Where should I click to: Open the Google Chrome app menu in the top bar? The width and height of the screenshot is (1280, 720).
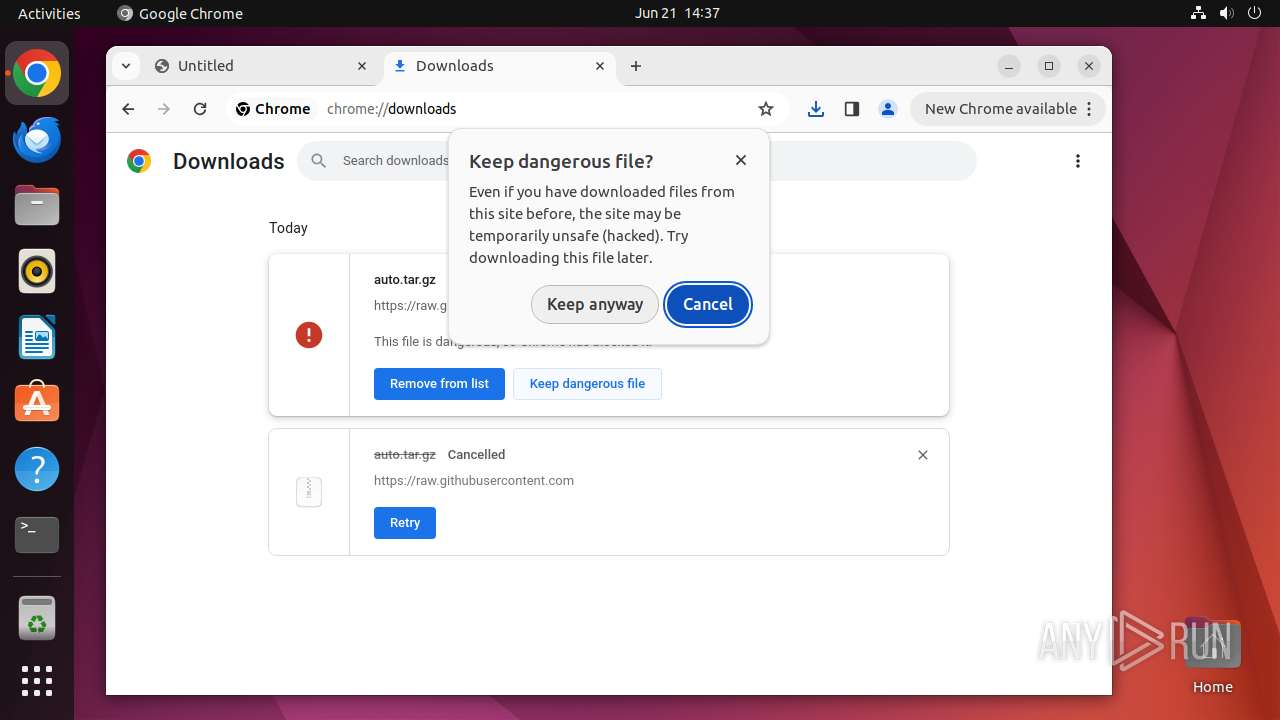tap(180, 13)
